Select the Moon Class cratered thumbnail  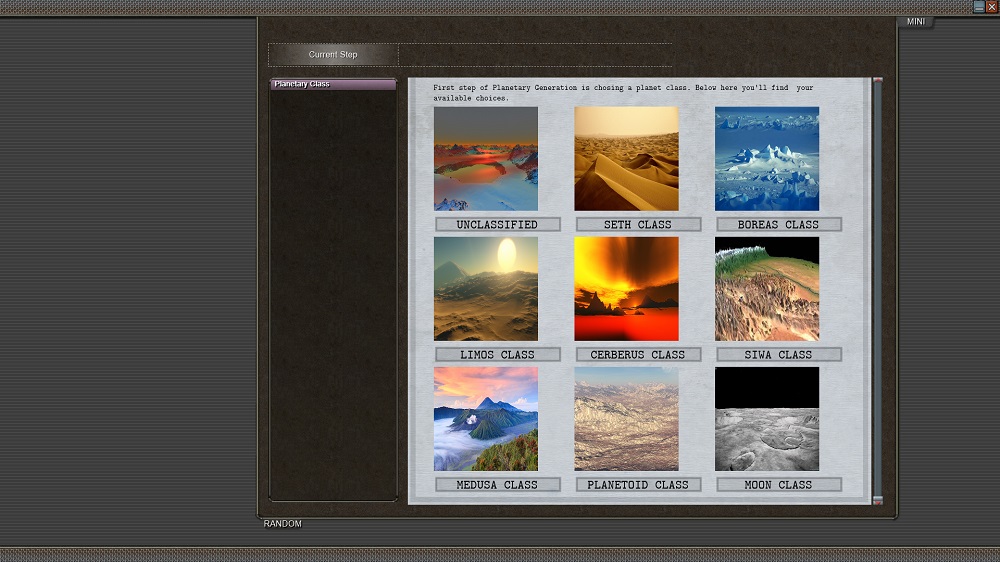coord(767,419)
